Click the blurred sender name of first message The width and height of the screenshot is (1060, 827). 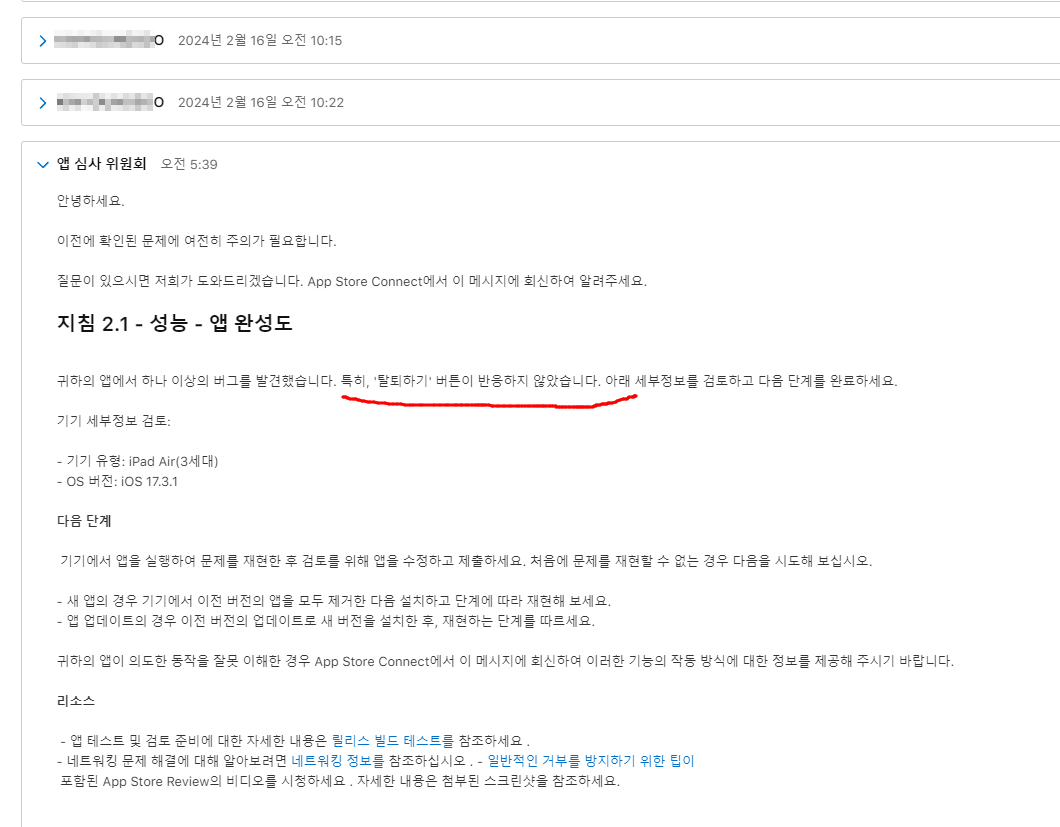[x=108, y=41]
